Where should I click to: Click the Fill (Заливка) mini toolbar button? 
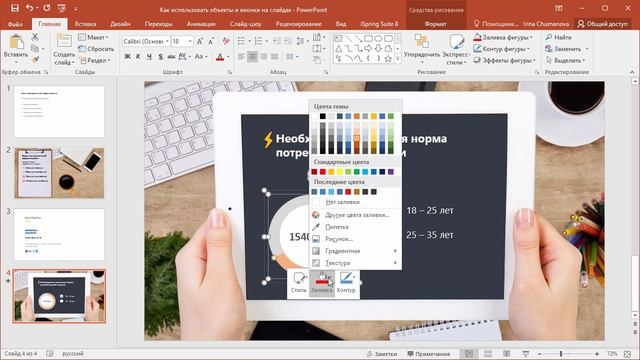322,282
